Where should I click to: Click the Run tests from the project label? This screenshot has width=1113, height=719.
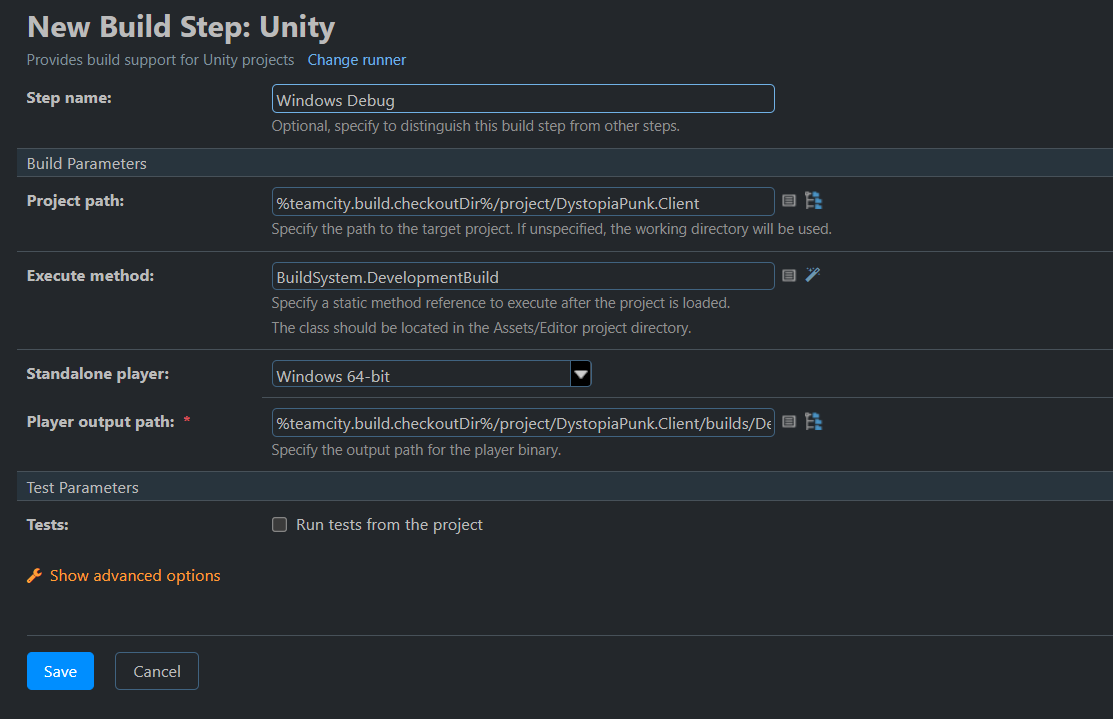tap(389, 525)
